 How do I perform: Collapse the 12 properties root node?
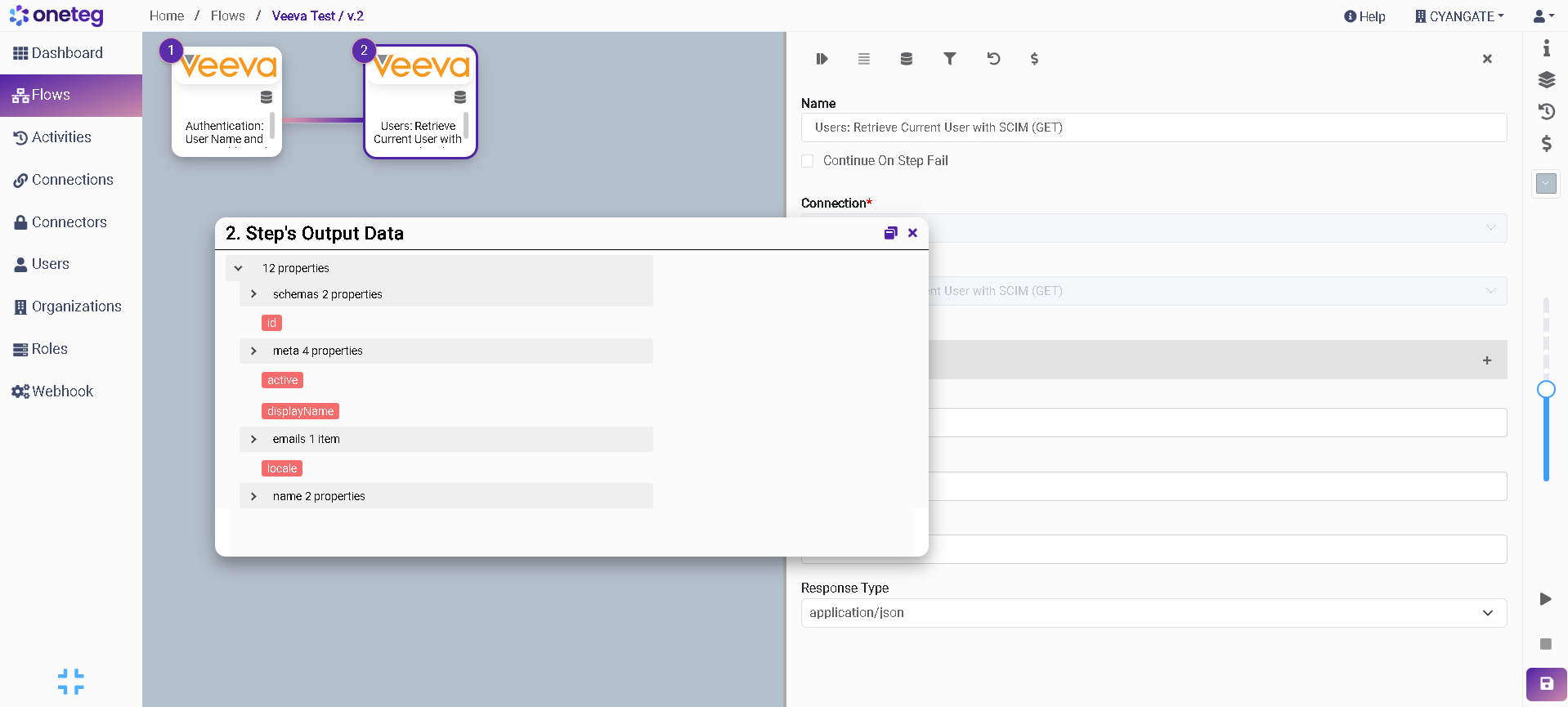point(239,268)
